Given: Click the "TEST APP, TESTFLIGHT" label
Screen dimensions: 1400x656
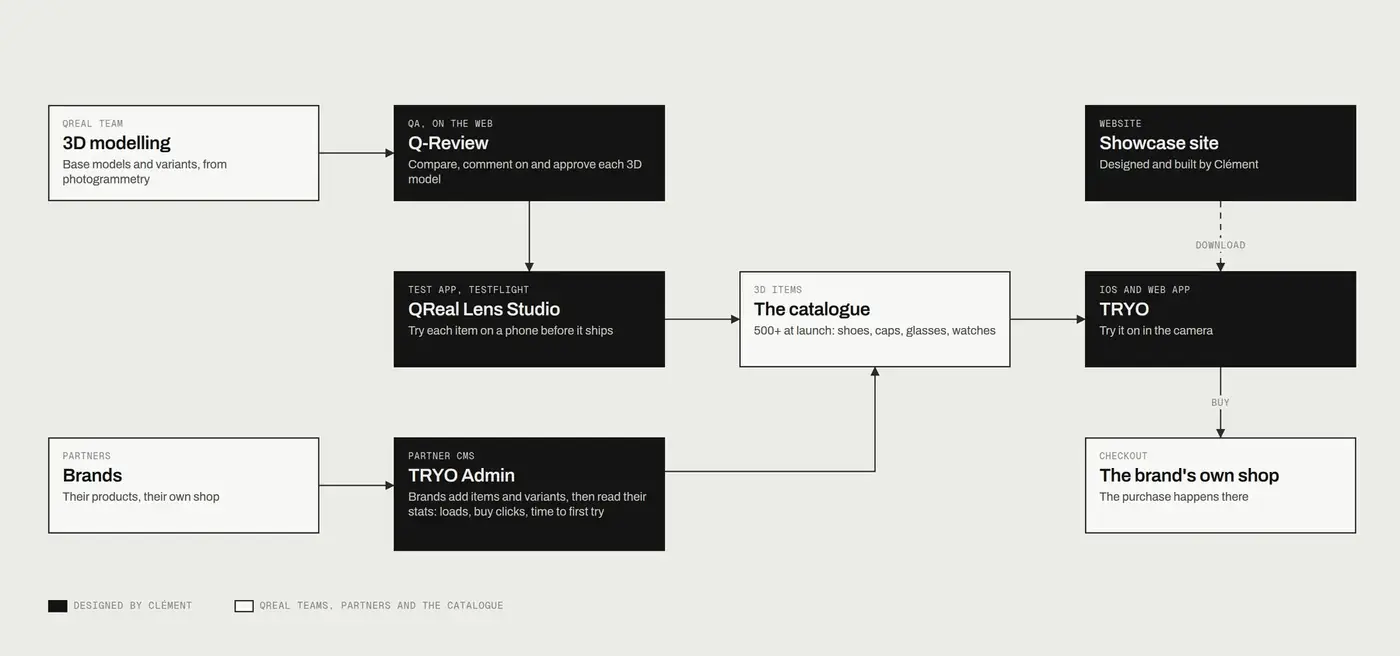Looking at the screenshot, I should [x=469, y=290].
